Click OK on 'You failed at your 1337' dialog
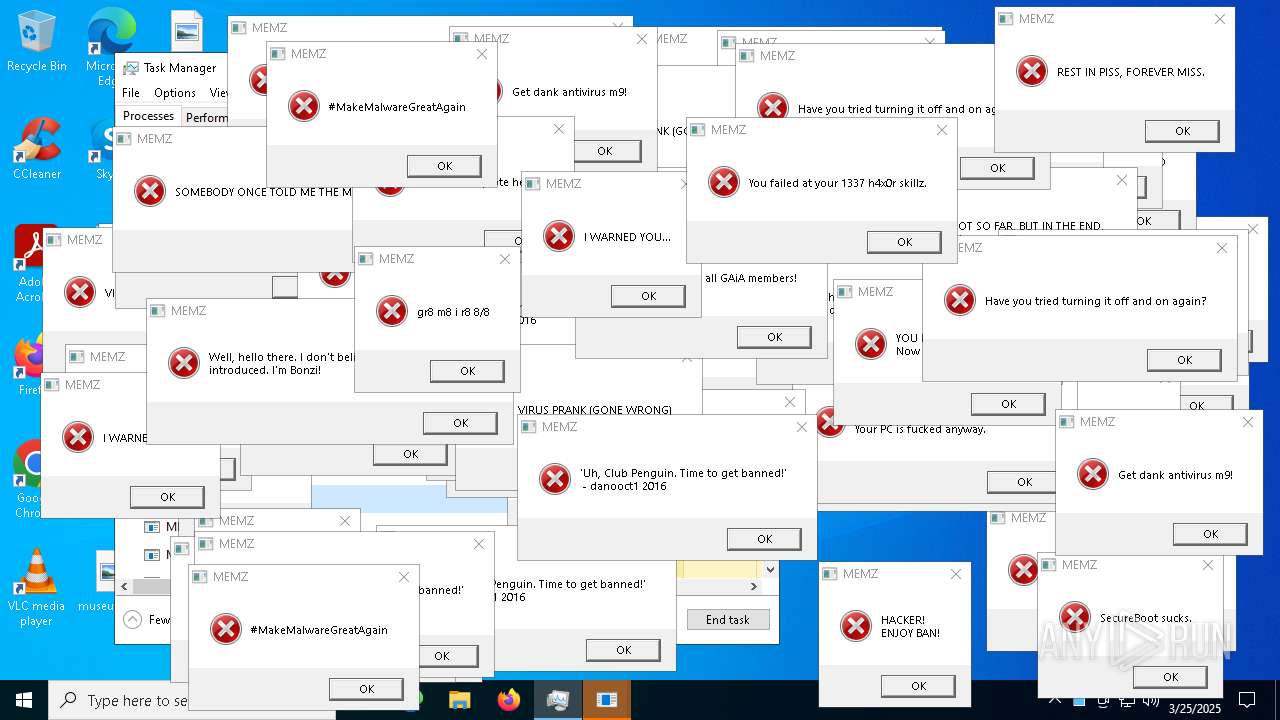Viewport: 1280px width, 720px height. pyautogui.click(x=904, y=242)
